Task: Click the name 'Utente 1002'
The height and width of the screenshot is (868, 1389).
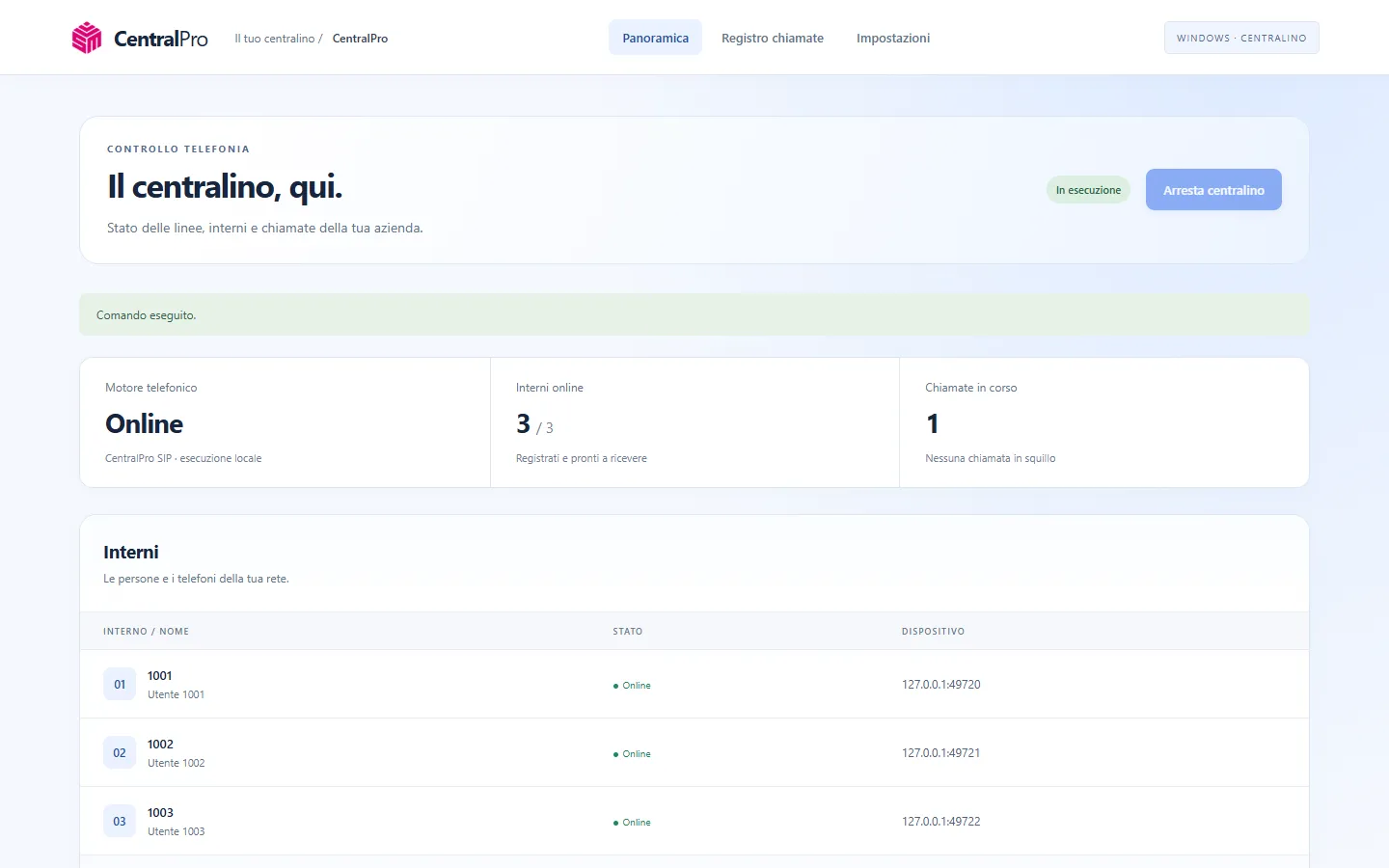Action: click(x=176, y=763)
